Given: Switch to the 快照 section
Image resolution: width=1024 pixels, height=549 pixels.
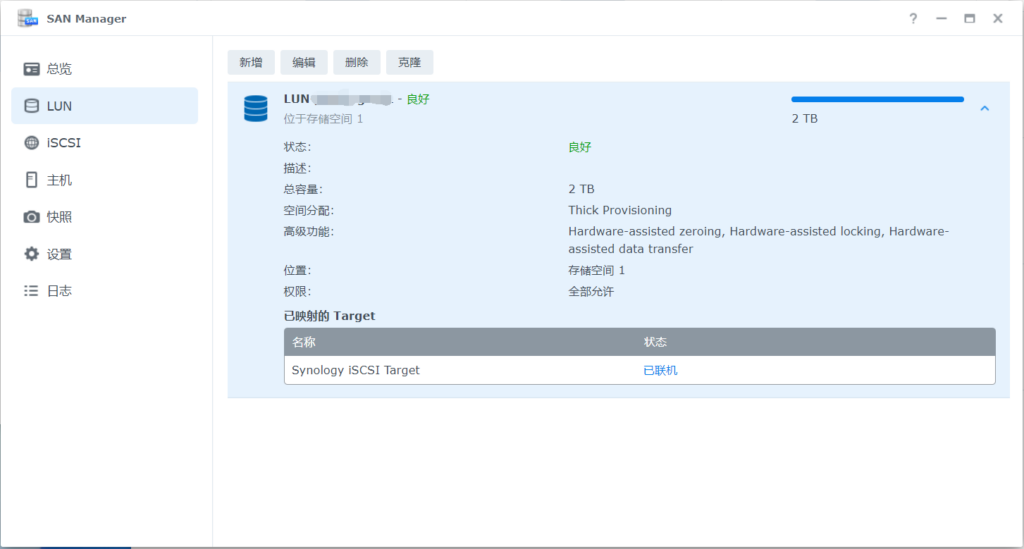Looking at the screenshot, I should tap(104, 217).
